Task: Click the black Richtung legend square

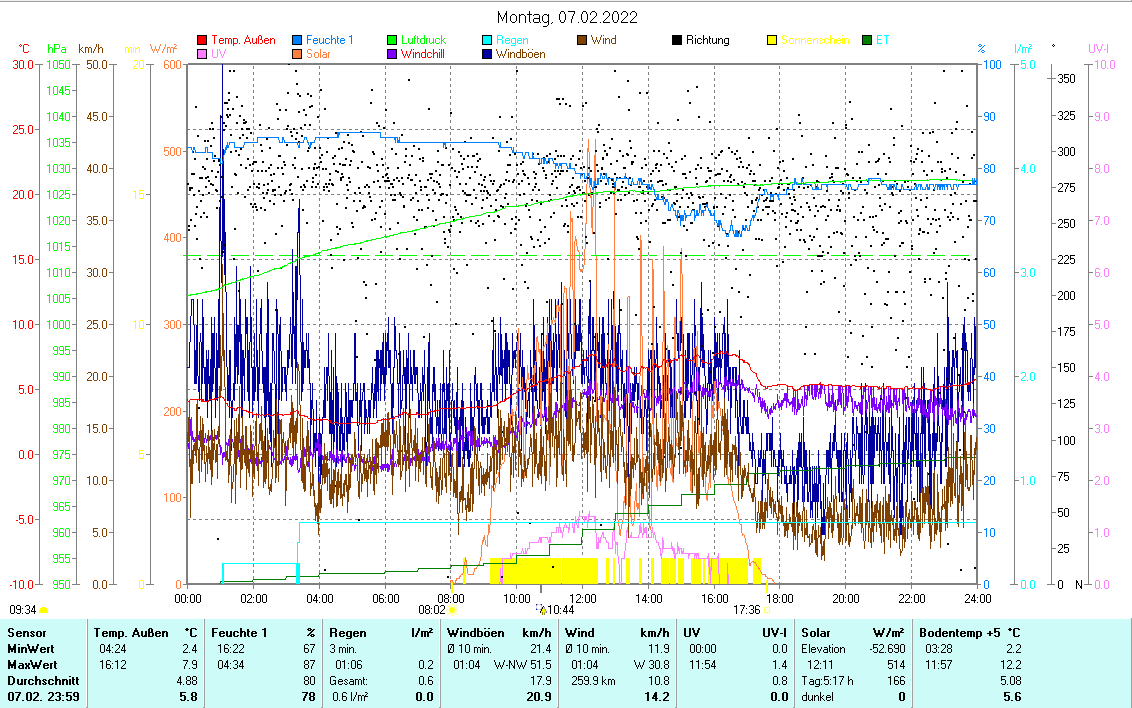Action: click(x=677, y=41)
